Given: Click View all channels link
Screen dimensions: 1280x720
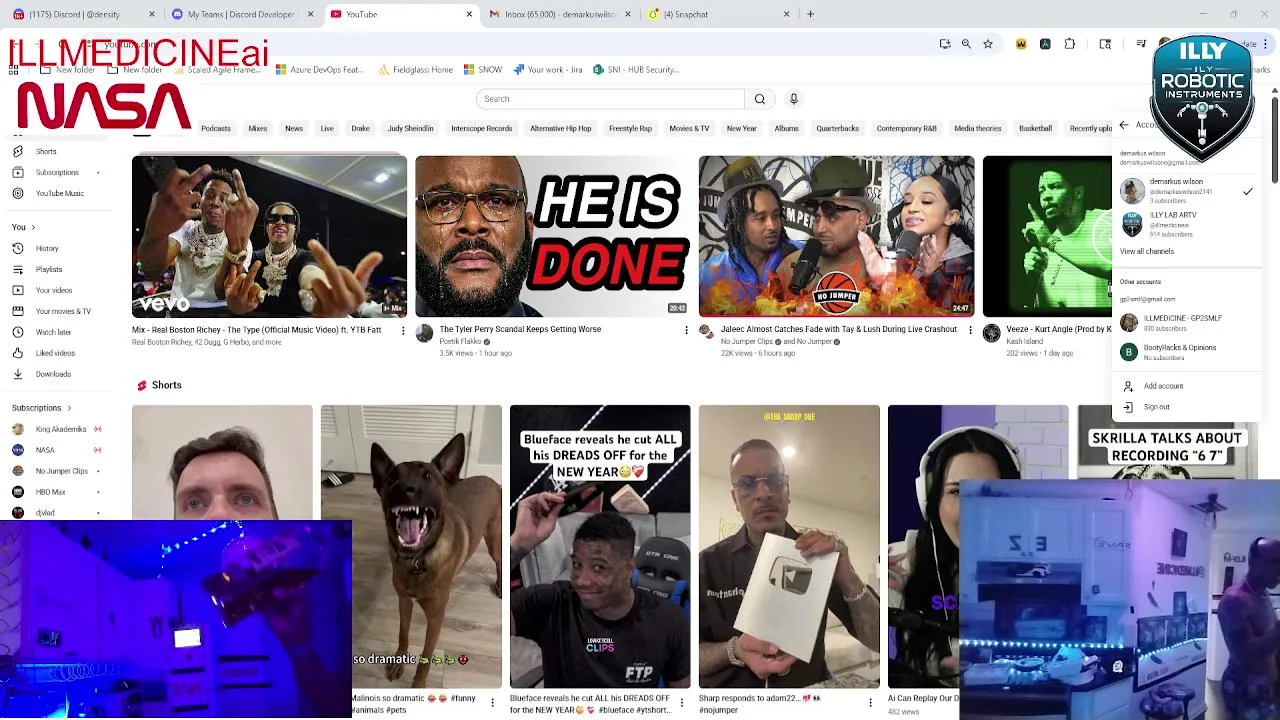Looking at the screenshot, I should [x=1147, y=252].
